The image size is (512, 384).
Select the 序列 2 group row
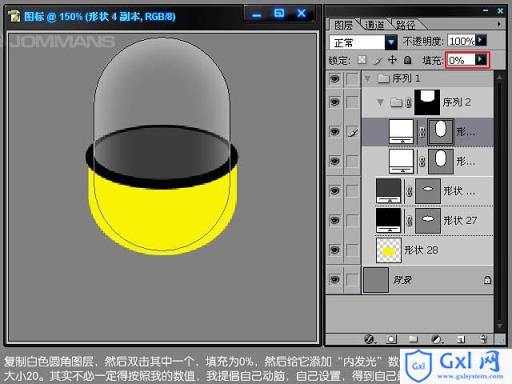click(x=427, y=102)
